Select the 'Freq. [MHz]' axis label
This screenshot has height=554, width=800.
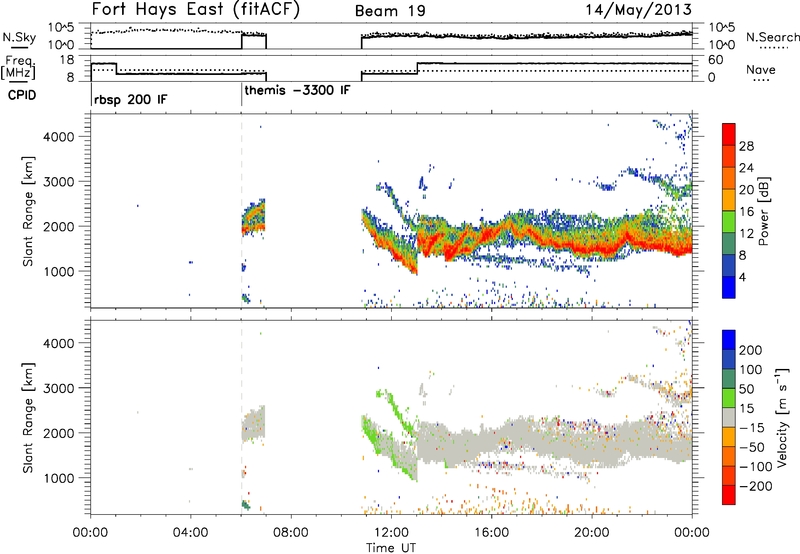pos(19,67)
